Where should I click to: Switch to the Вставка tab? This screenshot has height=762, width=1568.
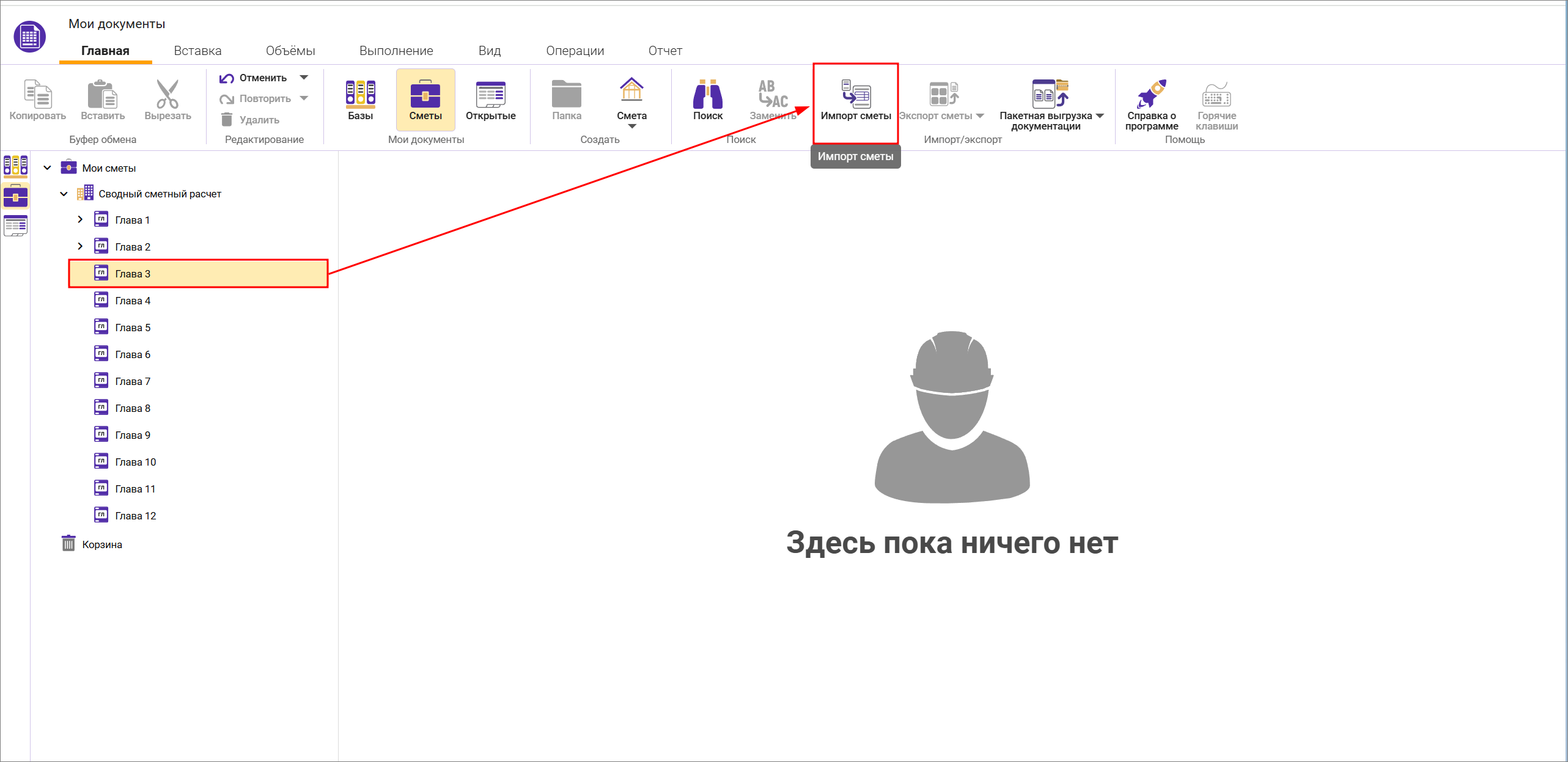point(197,51)
